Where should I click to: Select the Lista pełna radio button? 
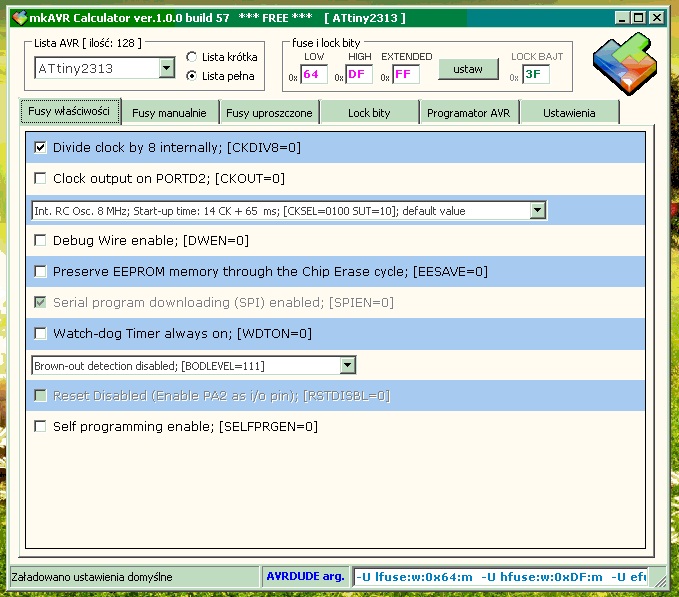(x=191, y=76)
